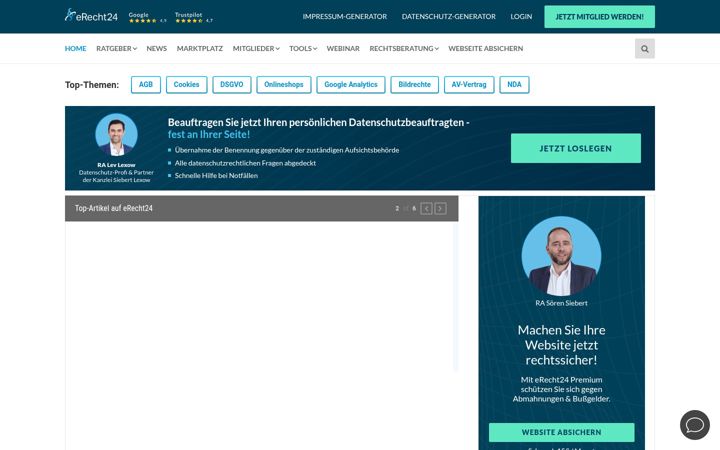720x450 pixels.
Task: Open the Datenschutz-Generator link
Action: tap(449, 17)
